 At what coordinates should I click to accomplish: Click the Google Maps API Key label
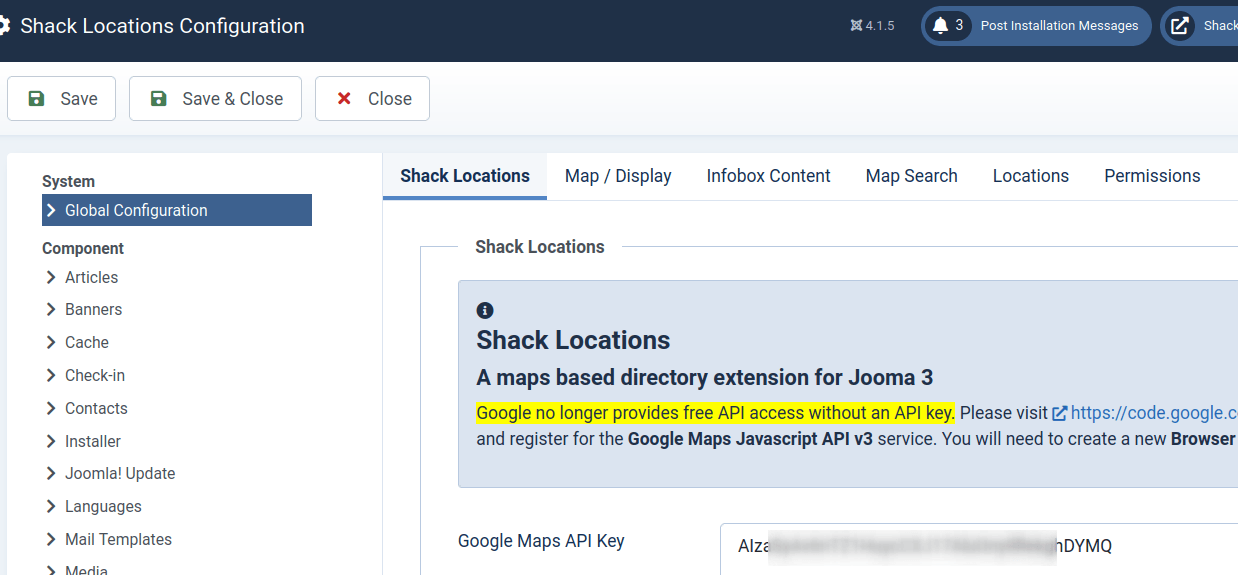coord(541,541)
